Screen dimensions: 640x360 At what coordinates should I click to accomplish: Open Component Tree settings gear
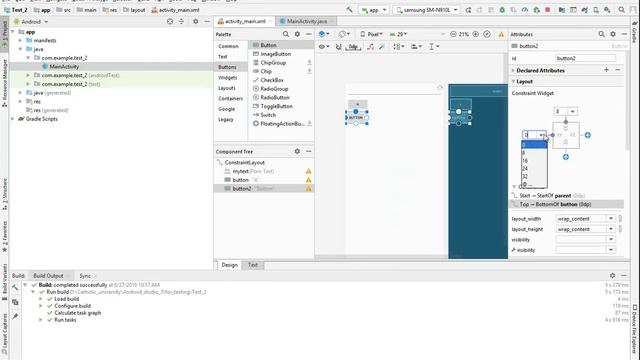[297, 151]
